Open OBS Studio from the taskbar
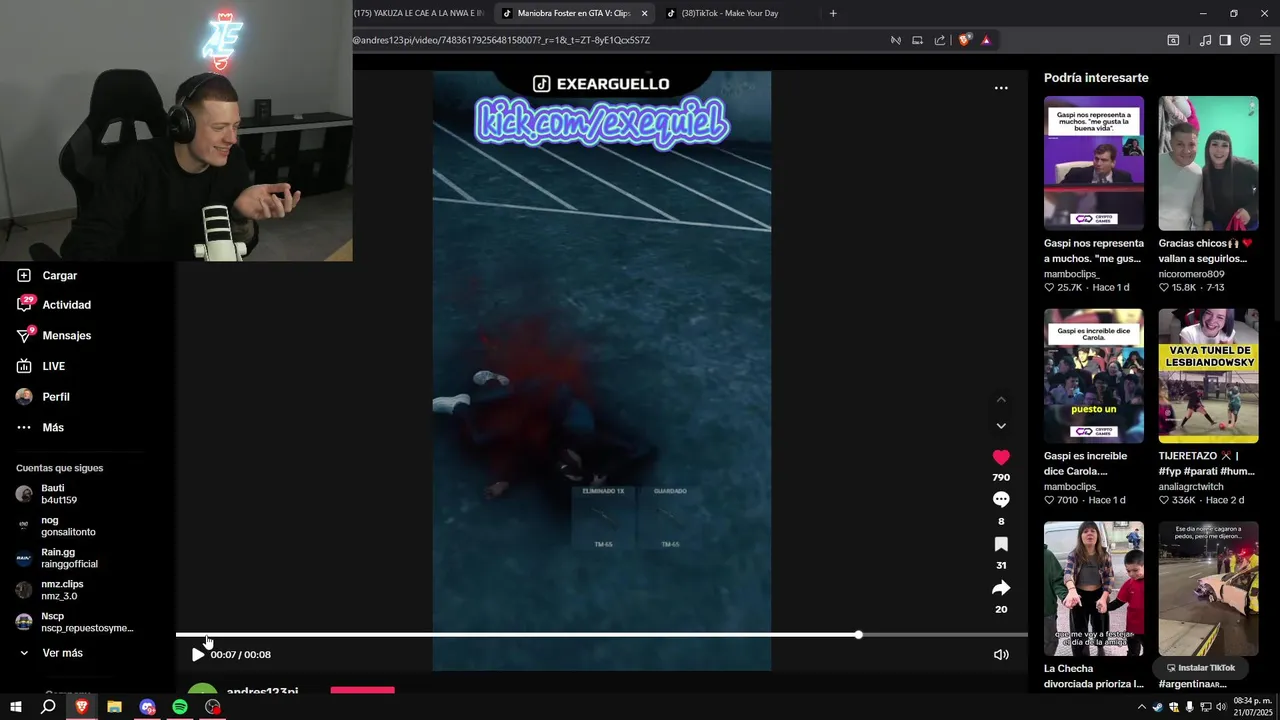 click(x=213, y=707)
